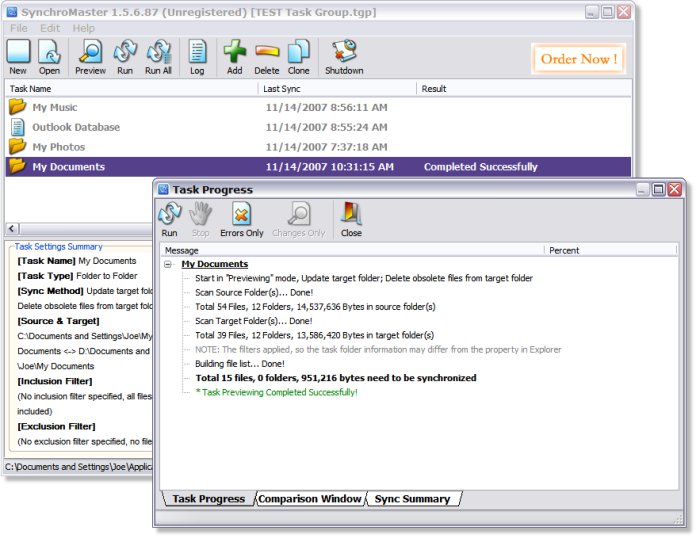Open the Help menu
The image size is (700, 542).
tap(83, 28)
